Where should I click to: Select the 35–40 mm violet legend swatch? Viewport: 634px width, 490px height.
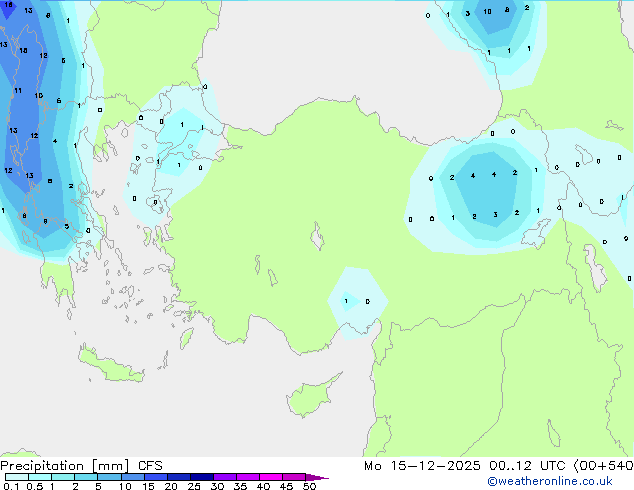(x=247, y=477)
